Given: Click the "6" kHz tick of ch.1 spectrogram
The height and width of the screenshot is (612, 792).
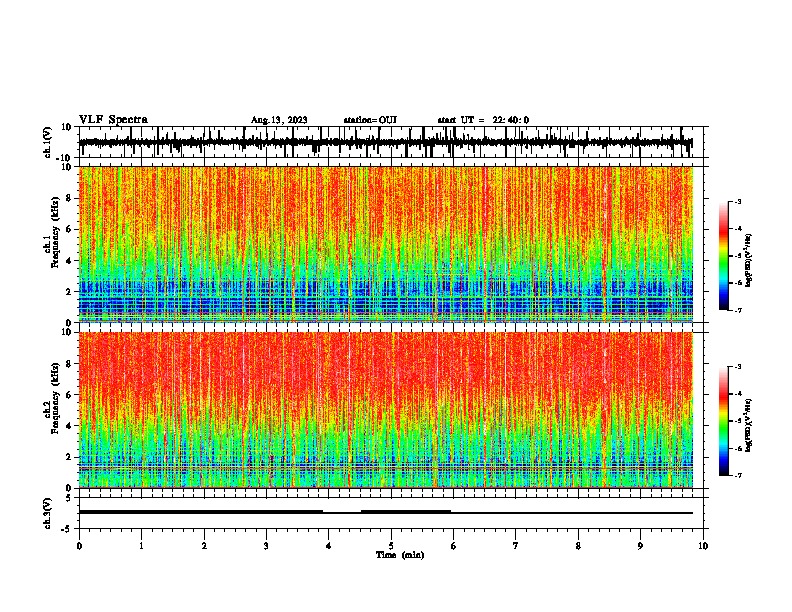Looking at the screenshot, I should click(x=69, y=229).
